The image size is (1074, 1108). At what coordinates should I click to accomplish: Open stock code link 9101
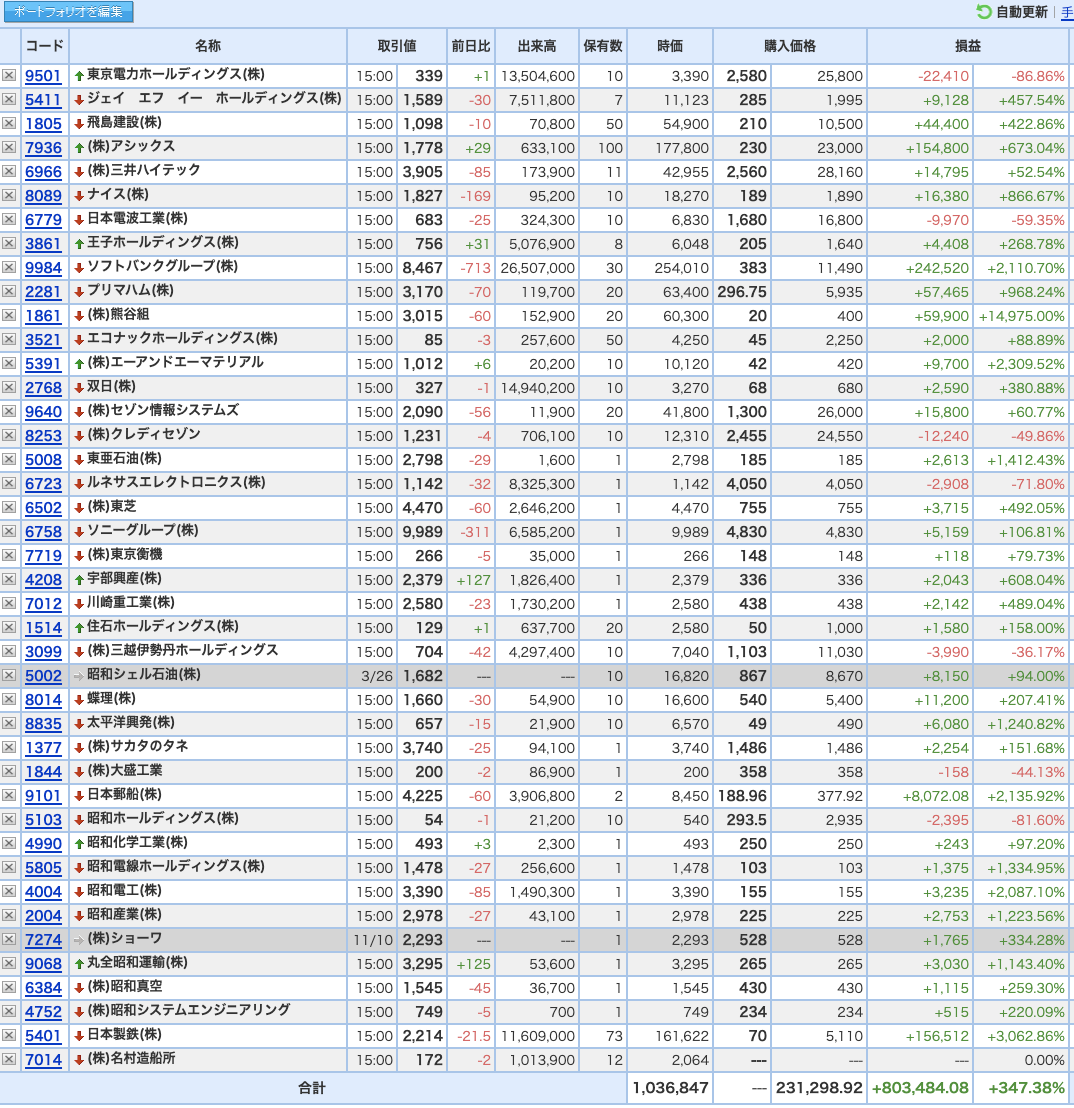(x=43, y=796)
